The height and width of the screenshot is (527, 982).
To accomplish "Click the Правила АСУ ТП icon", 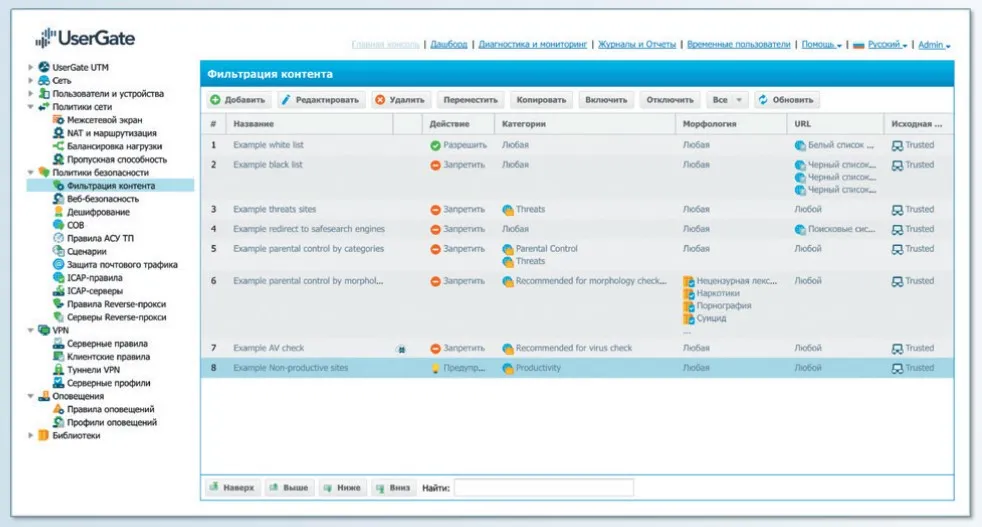I will 58,238.
